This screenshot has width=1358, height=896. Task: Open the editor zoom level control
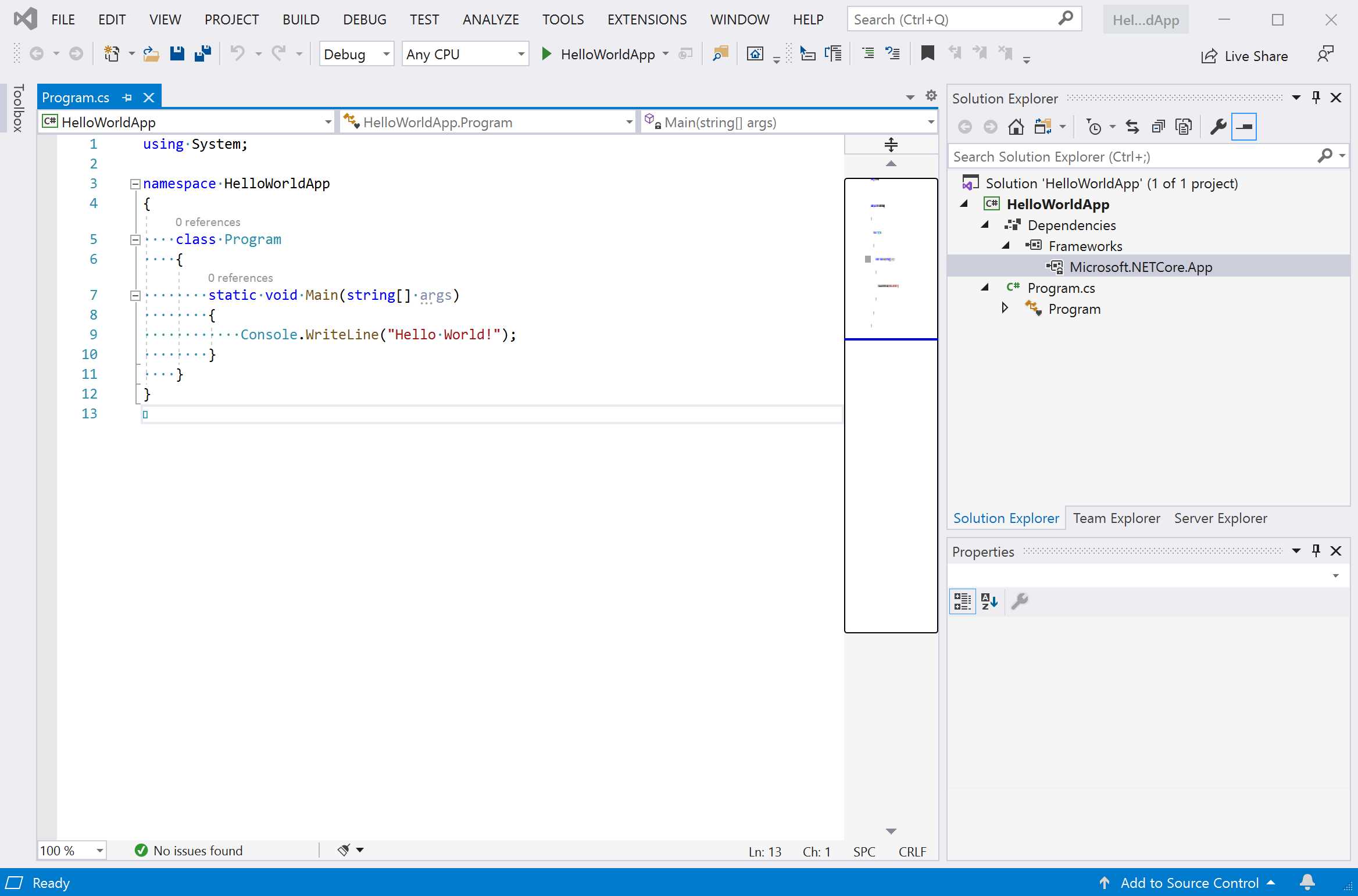(71, 851)
